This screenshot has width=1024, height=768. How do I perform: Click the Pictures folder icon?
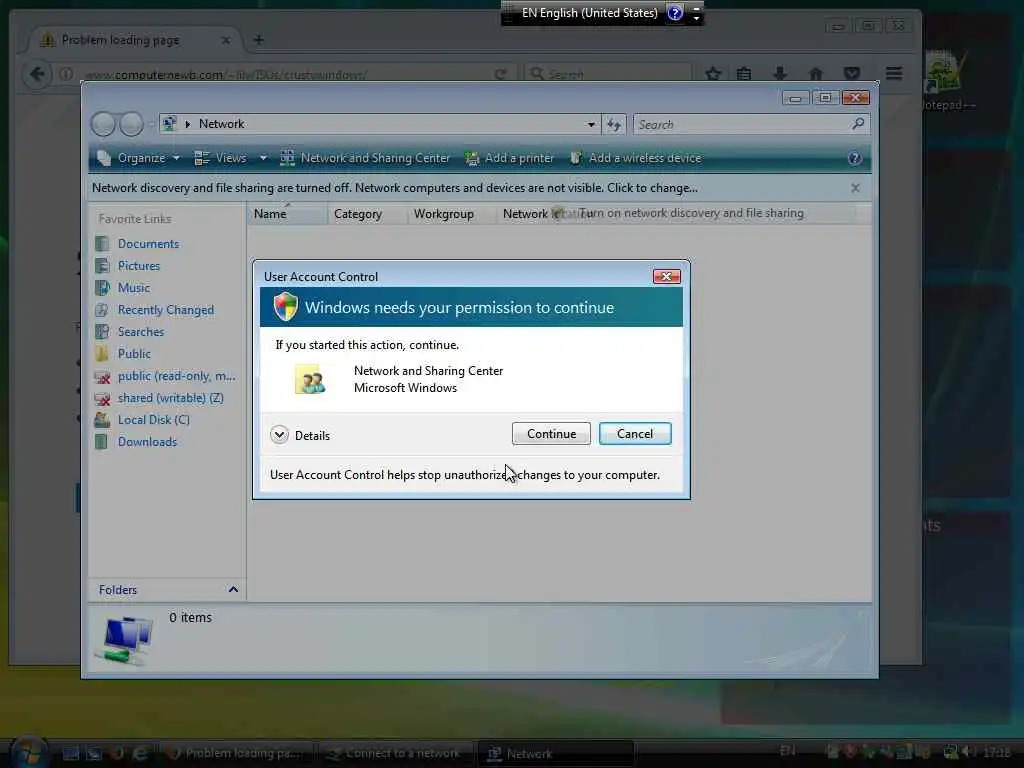pyautogui.click(x=102, y=266)
